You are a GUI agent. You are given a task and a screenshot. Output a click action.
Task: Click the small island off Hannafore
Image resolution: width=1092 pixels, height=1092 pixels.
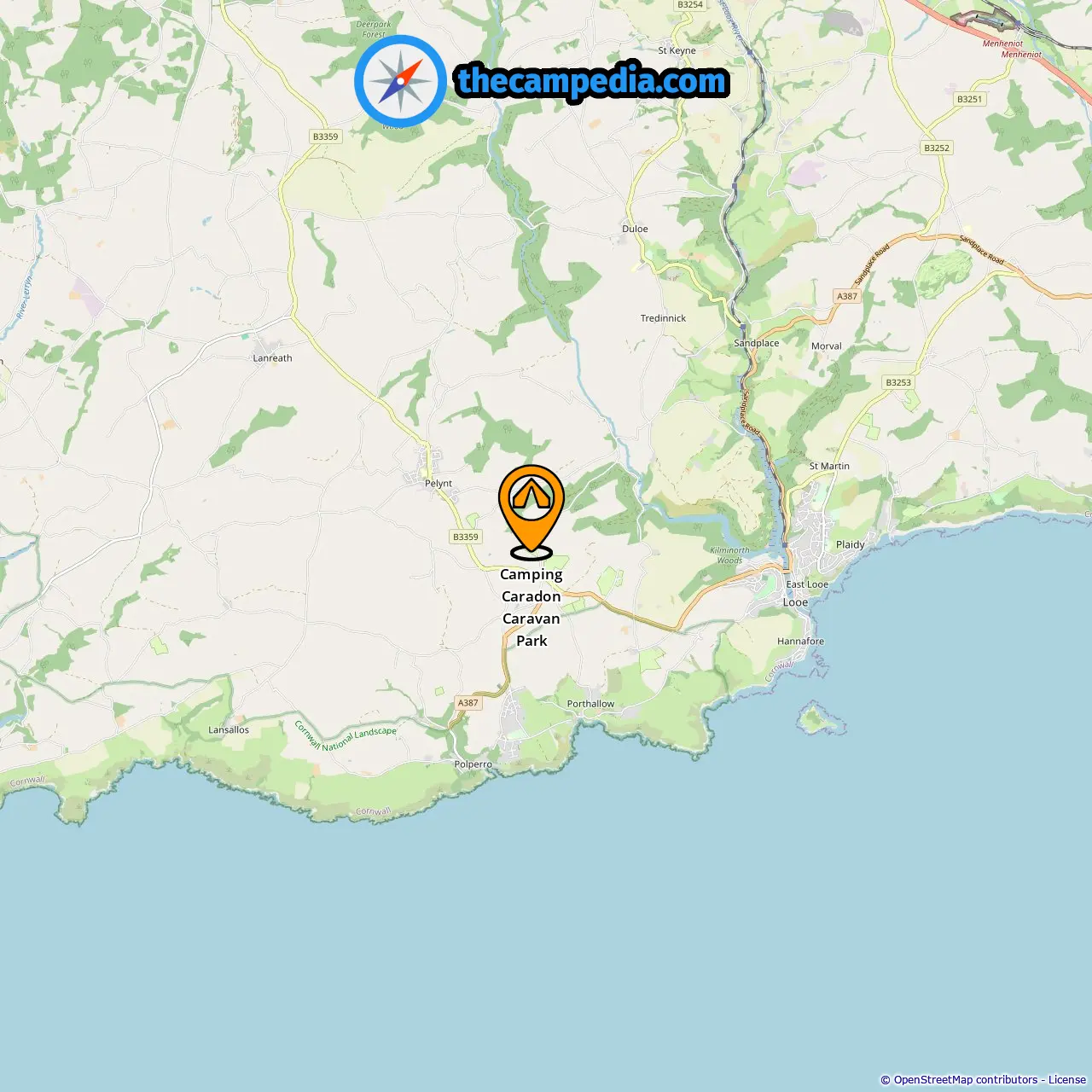coord(821,719)
